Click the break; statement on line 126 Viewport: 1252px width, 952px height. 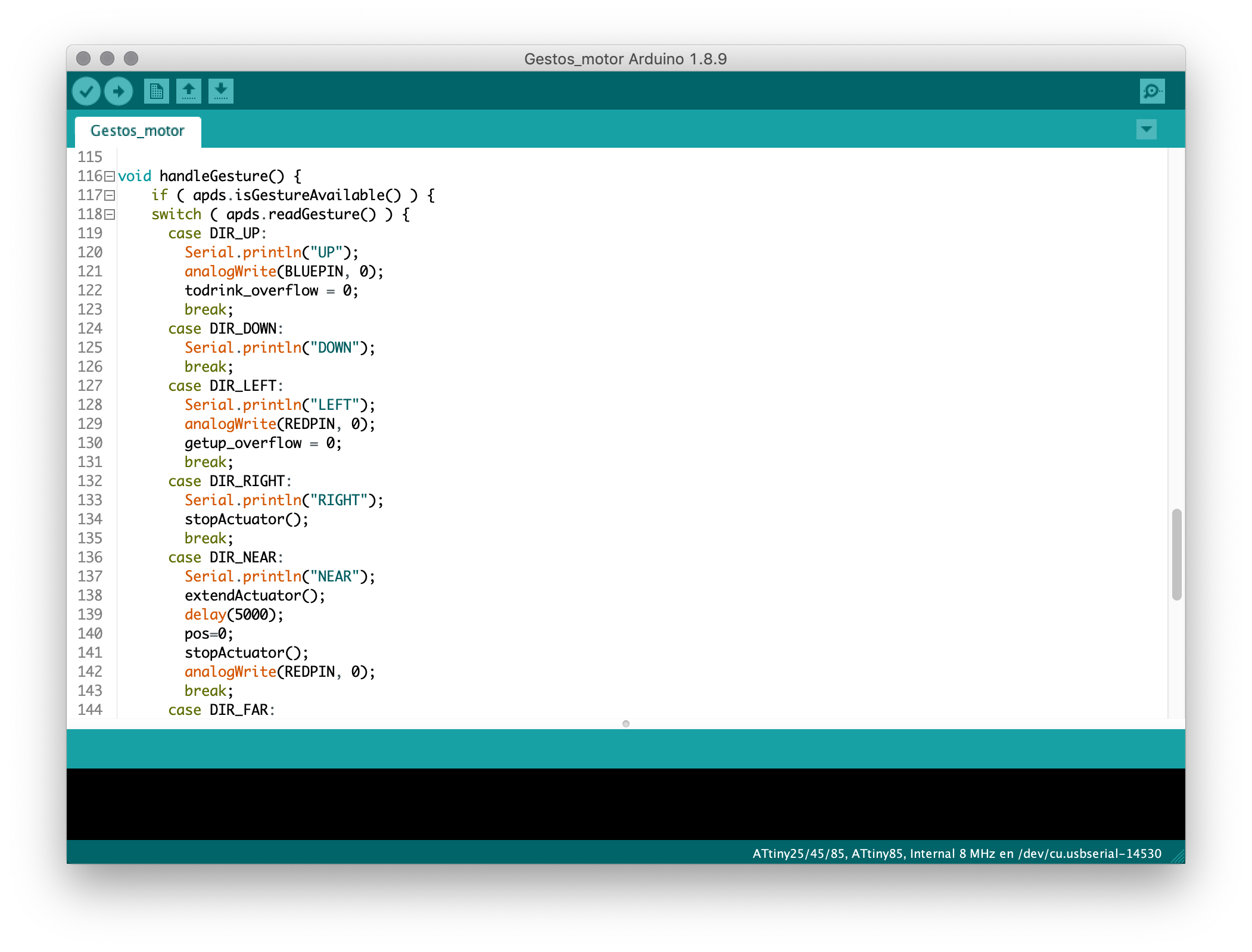pyautogui.click(x=209, y=367)
